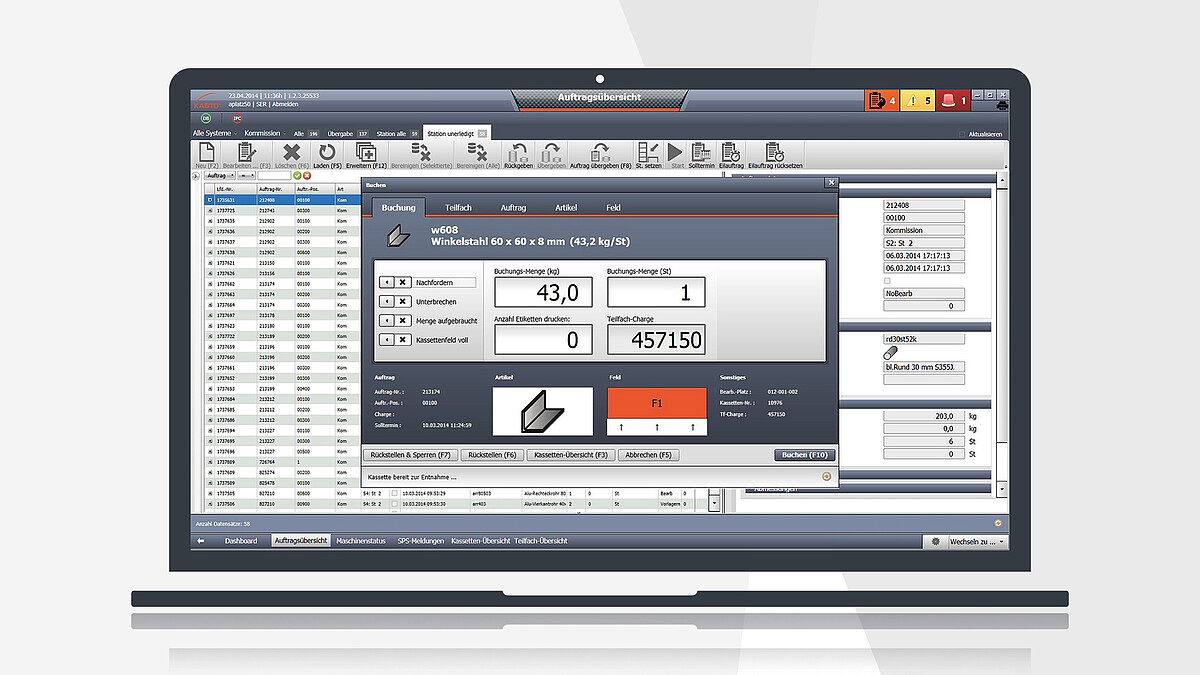
Task: Click the Buchen (F10) button
Action: [x=803, y=455]
